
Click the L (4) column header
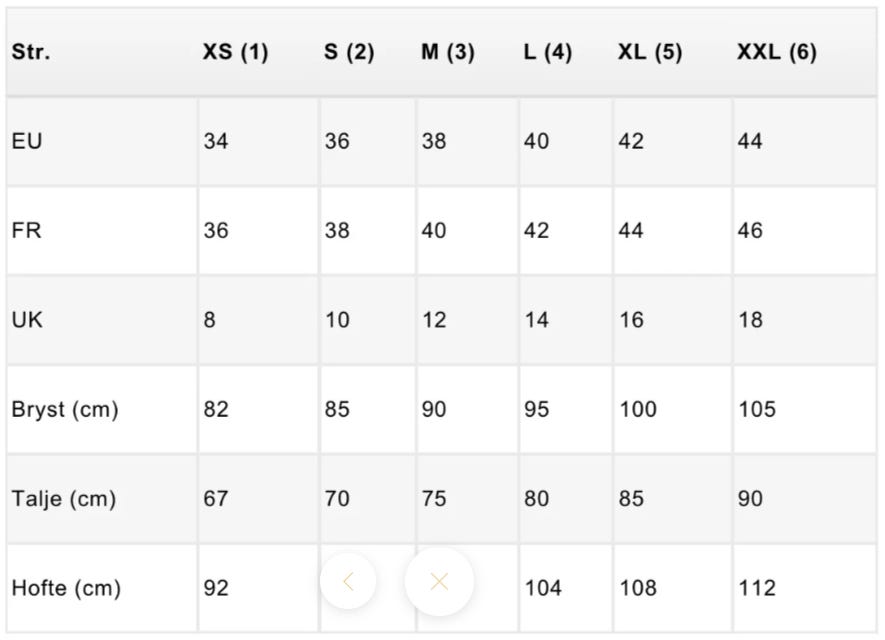point(547,53)
